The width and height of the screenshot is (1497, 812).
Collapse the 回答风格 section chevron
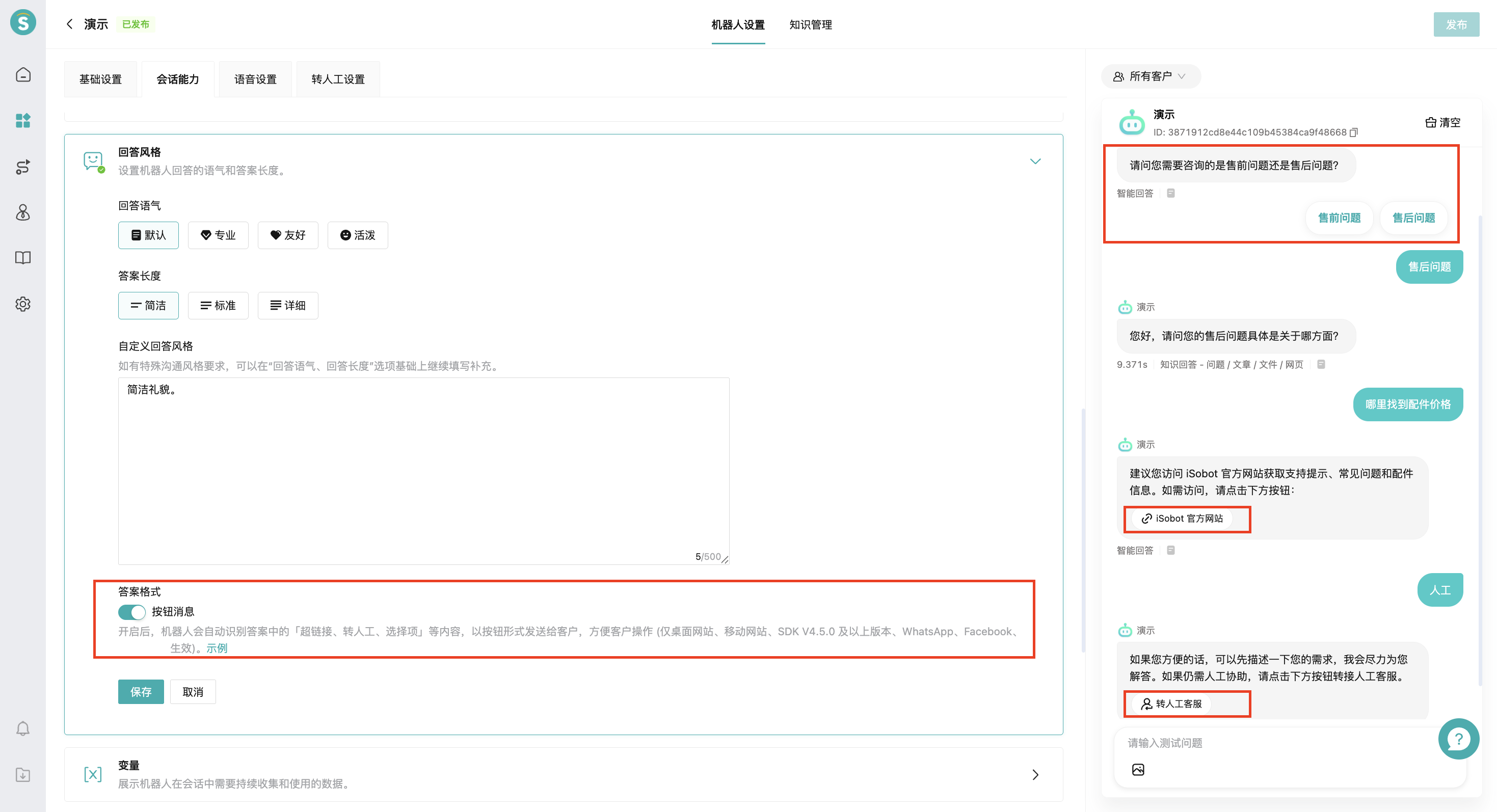(1035, 161)
